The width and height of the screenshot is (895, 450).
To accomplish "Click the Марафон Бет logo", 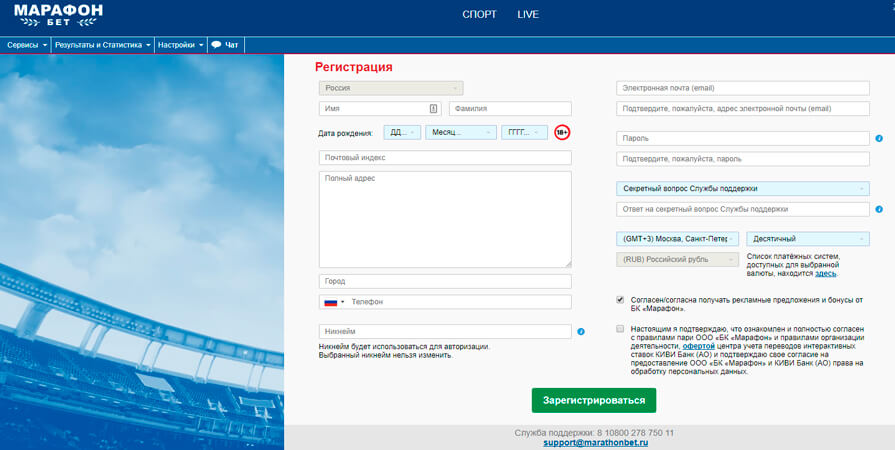I will click(58, 15).
